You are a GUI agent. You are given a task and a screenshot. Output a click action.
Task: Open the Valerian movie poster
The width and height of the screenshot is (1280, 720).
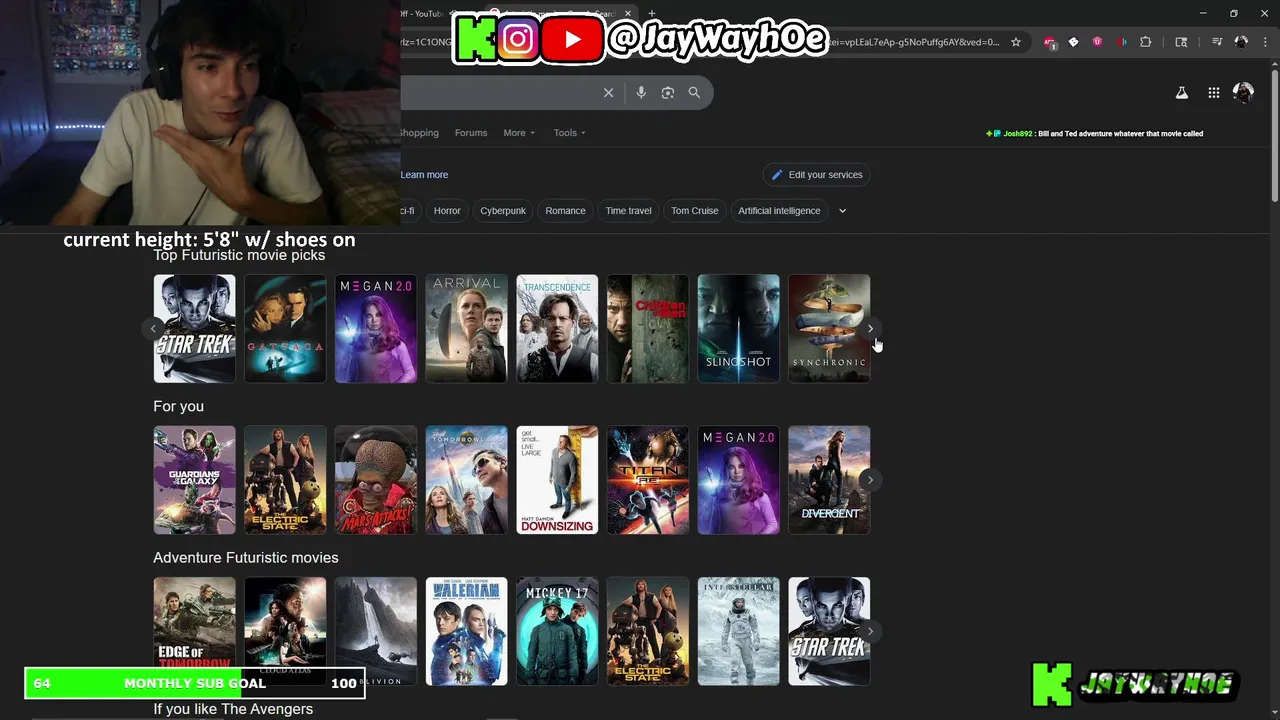click(466, 631)
